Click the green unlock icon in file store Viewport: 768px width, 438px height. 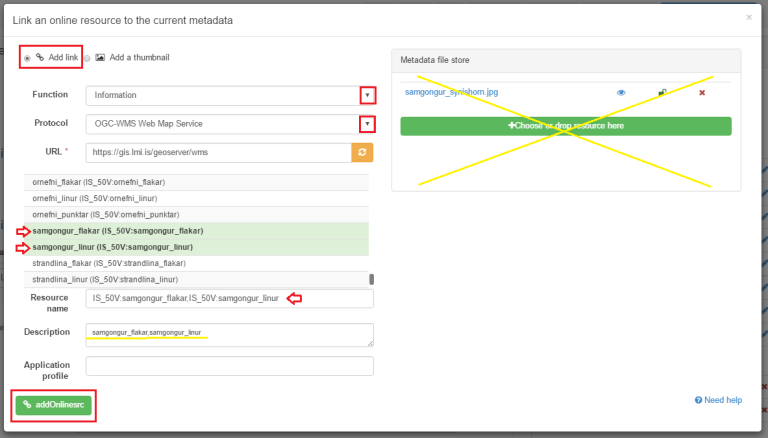[x=662, y=93]
